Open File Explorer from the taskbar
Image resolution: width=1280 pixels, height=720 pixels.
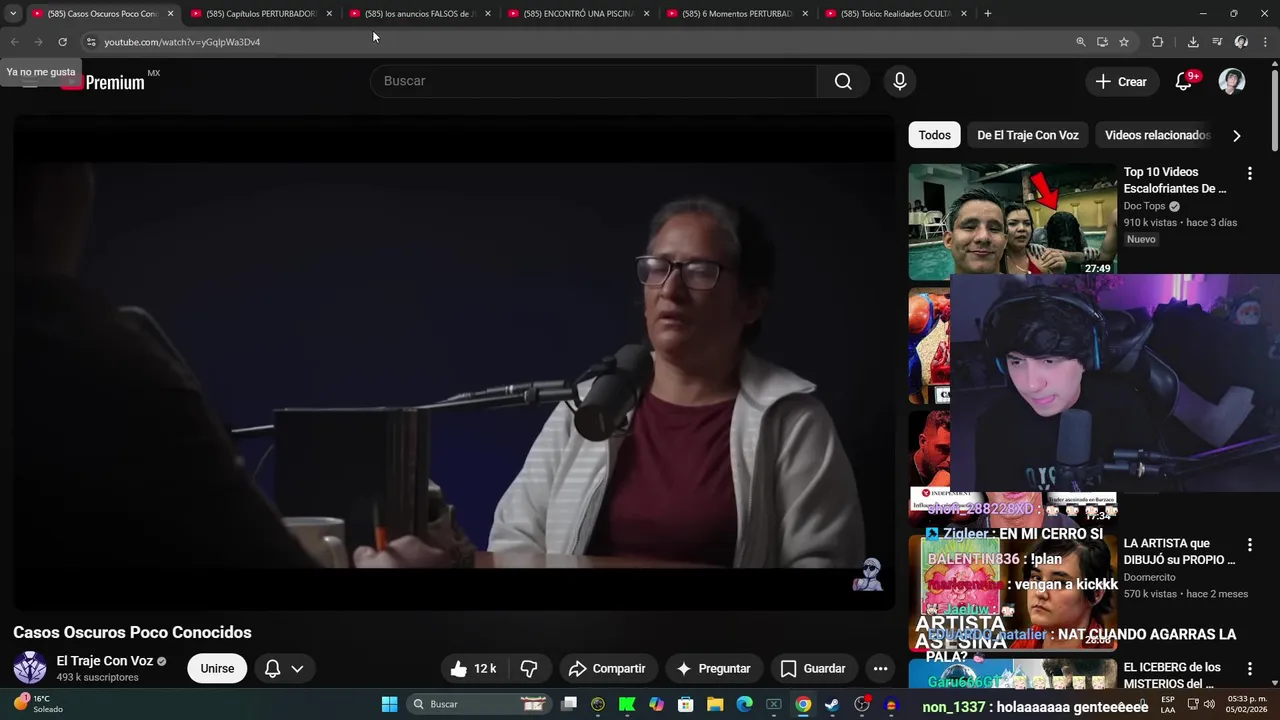coord(715,704)
